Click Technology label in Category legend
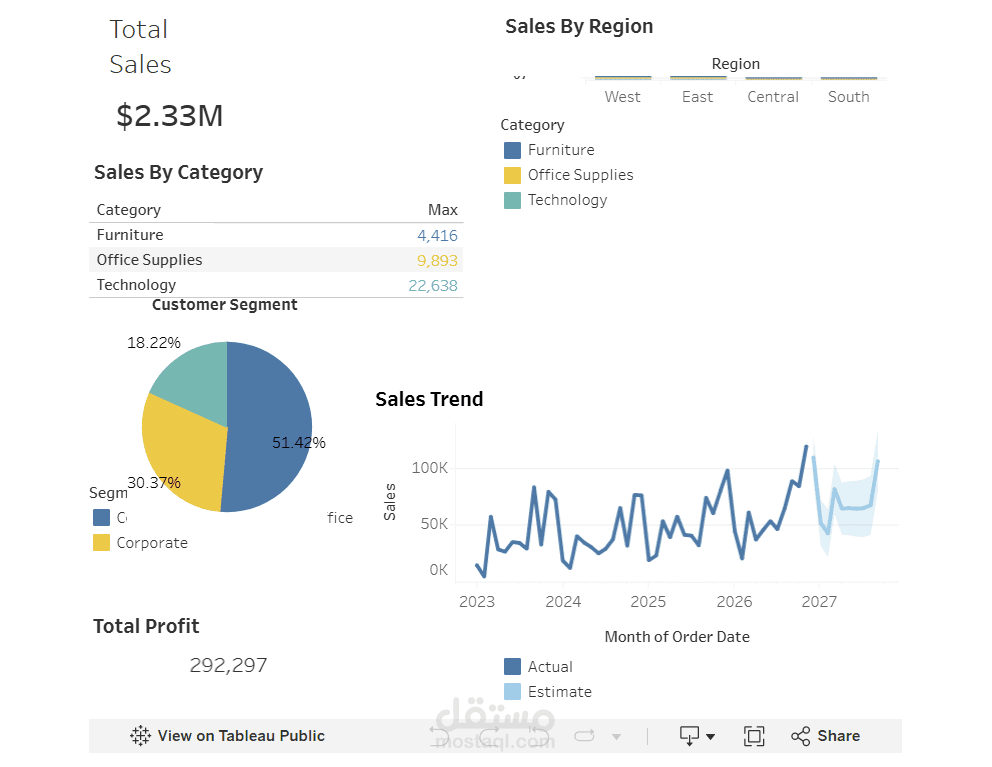The image size is (992, 767). [567, 200]
